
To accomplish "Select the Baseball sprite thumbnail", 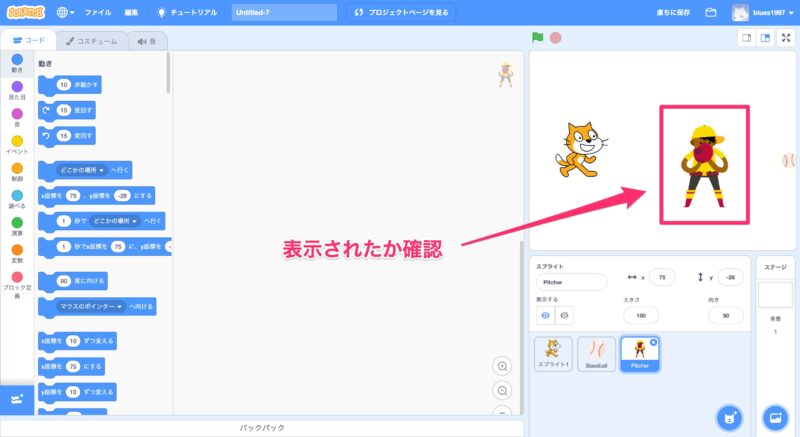I will point(596,353).
